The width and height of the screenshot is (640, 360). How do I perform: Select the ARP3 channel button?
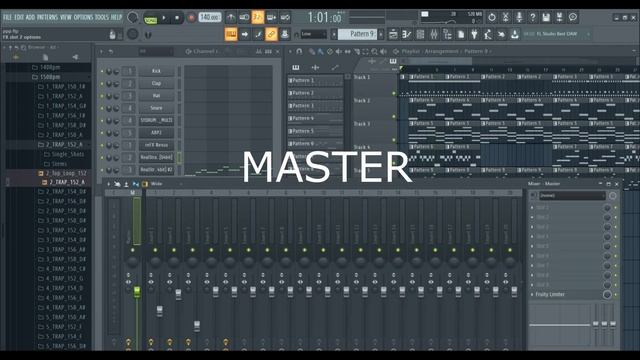click(x=156, y=133)
